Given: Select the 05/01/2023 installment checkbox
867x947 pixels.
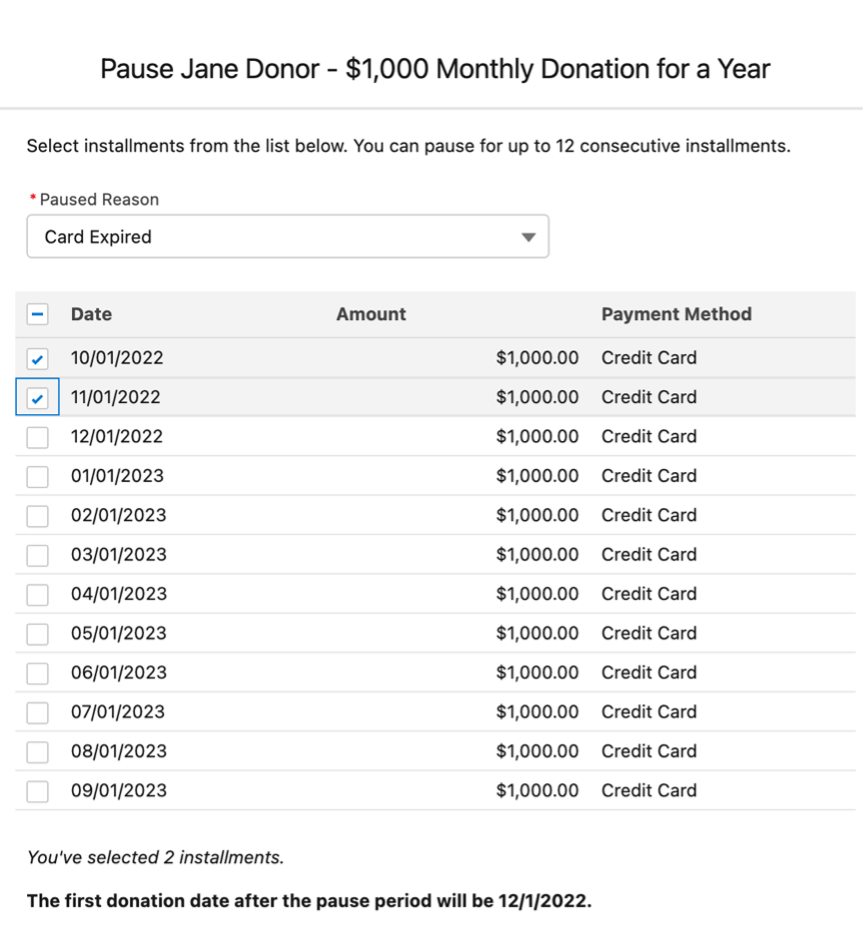Looking at the screenshot, I should [37, 634].
